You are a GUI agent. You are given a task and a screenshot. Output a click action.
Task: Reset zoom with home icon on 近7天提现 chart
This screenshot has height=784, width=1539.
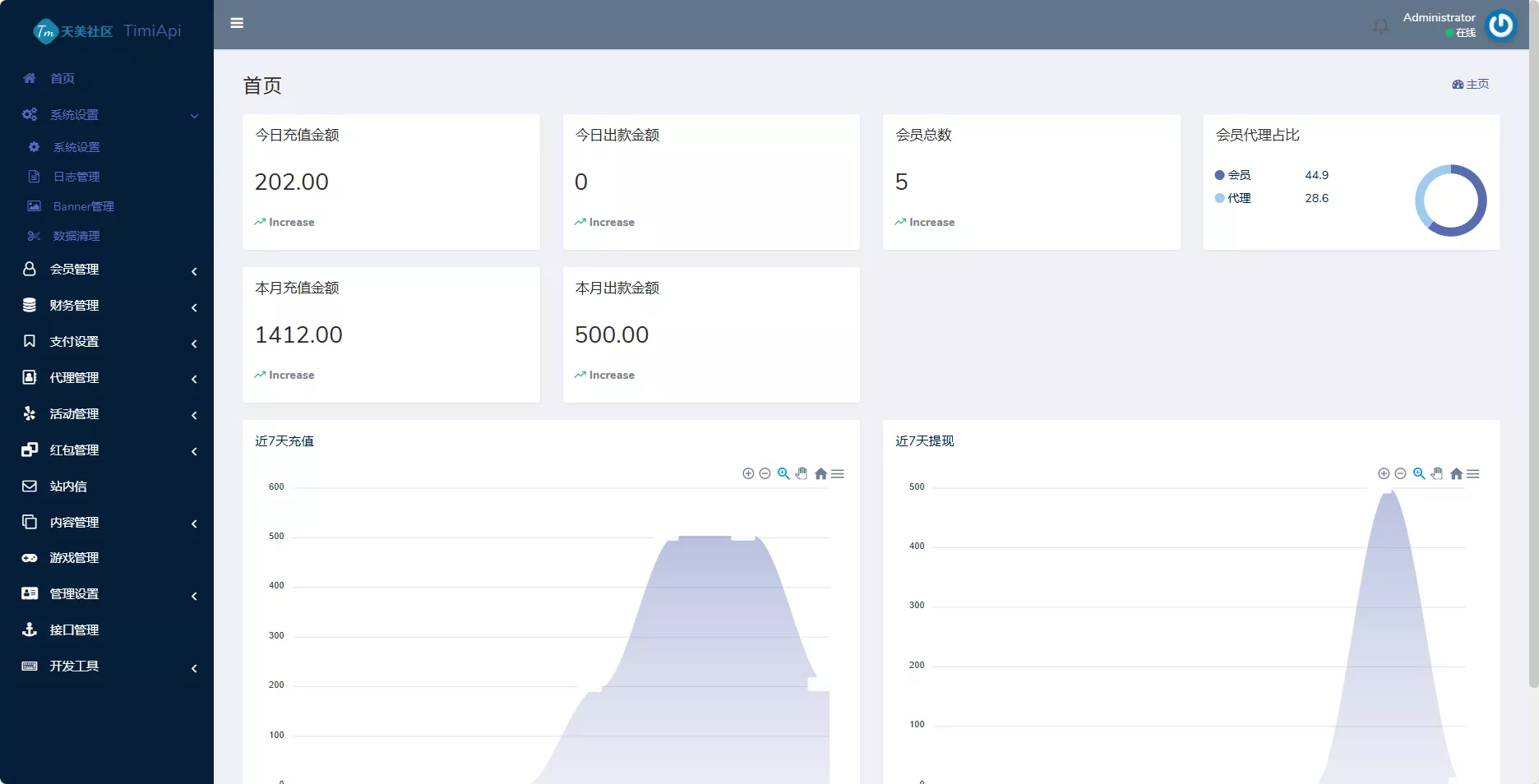click(1456, 474)
